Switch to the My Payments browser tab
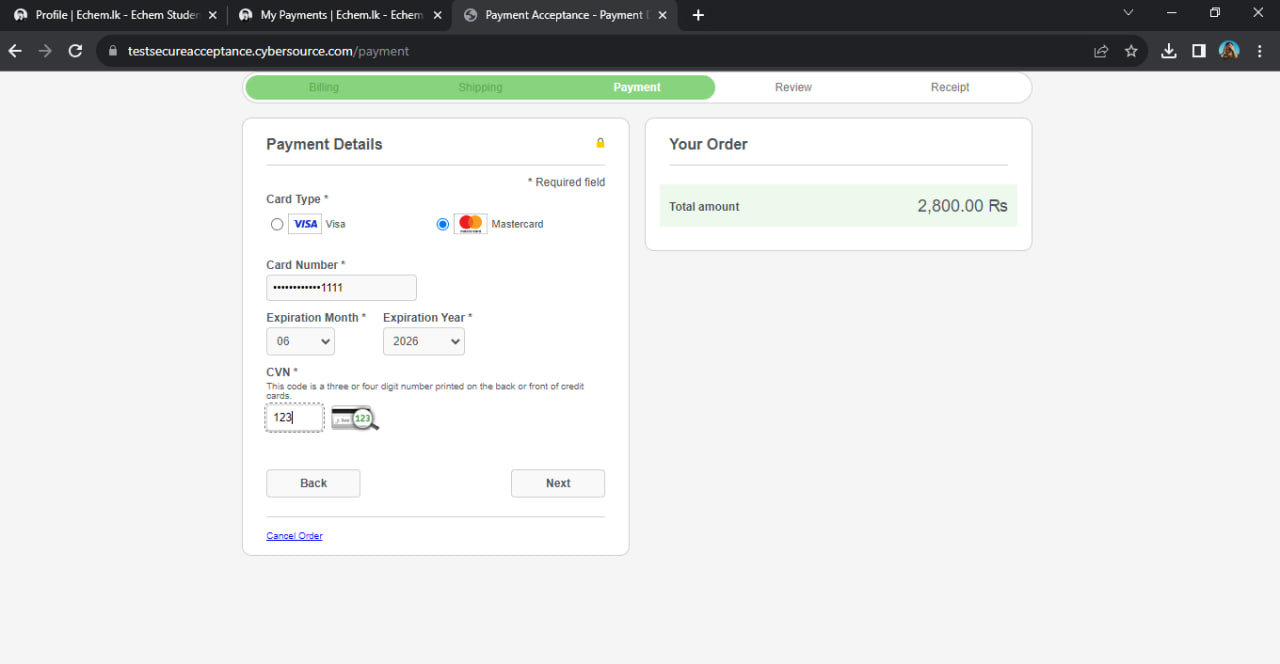 339,15
